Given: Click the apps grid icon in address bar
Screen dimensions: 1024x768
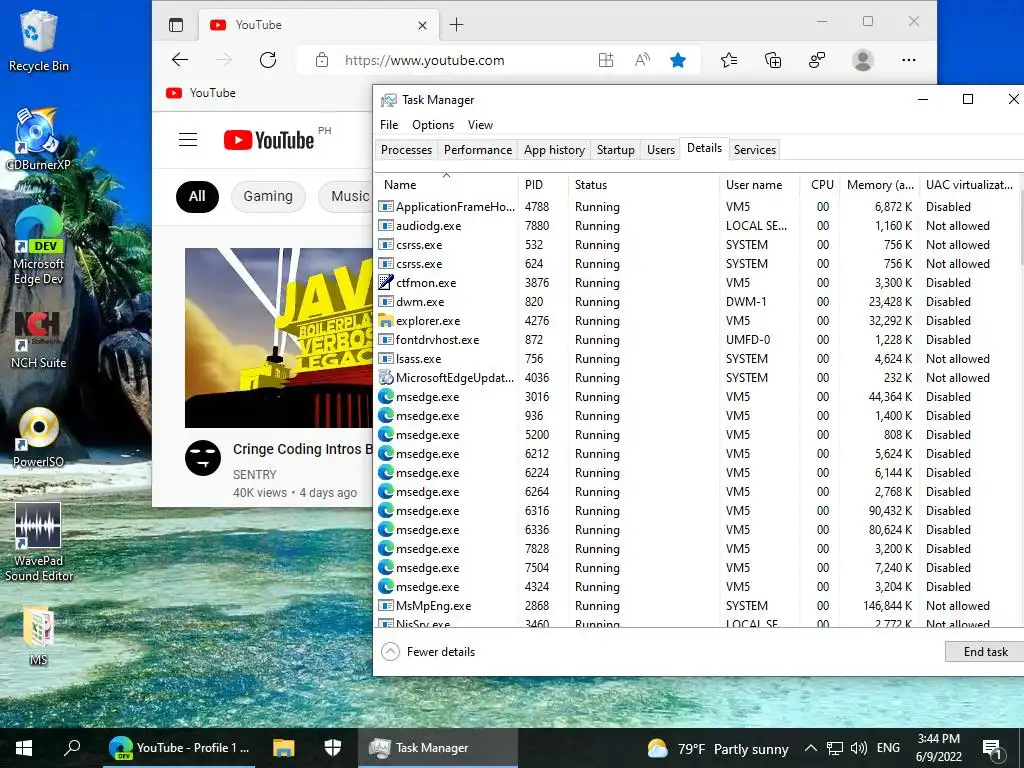Looking at the screenshot, I should pos(606,60).
